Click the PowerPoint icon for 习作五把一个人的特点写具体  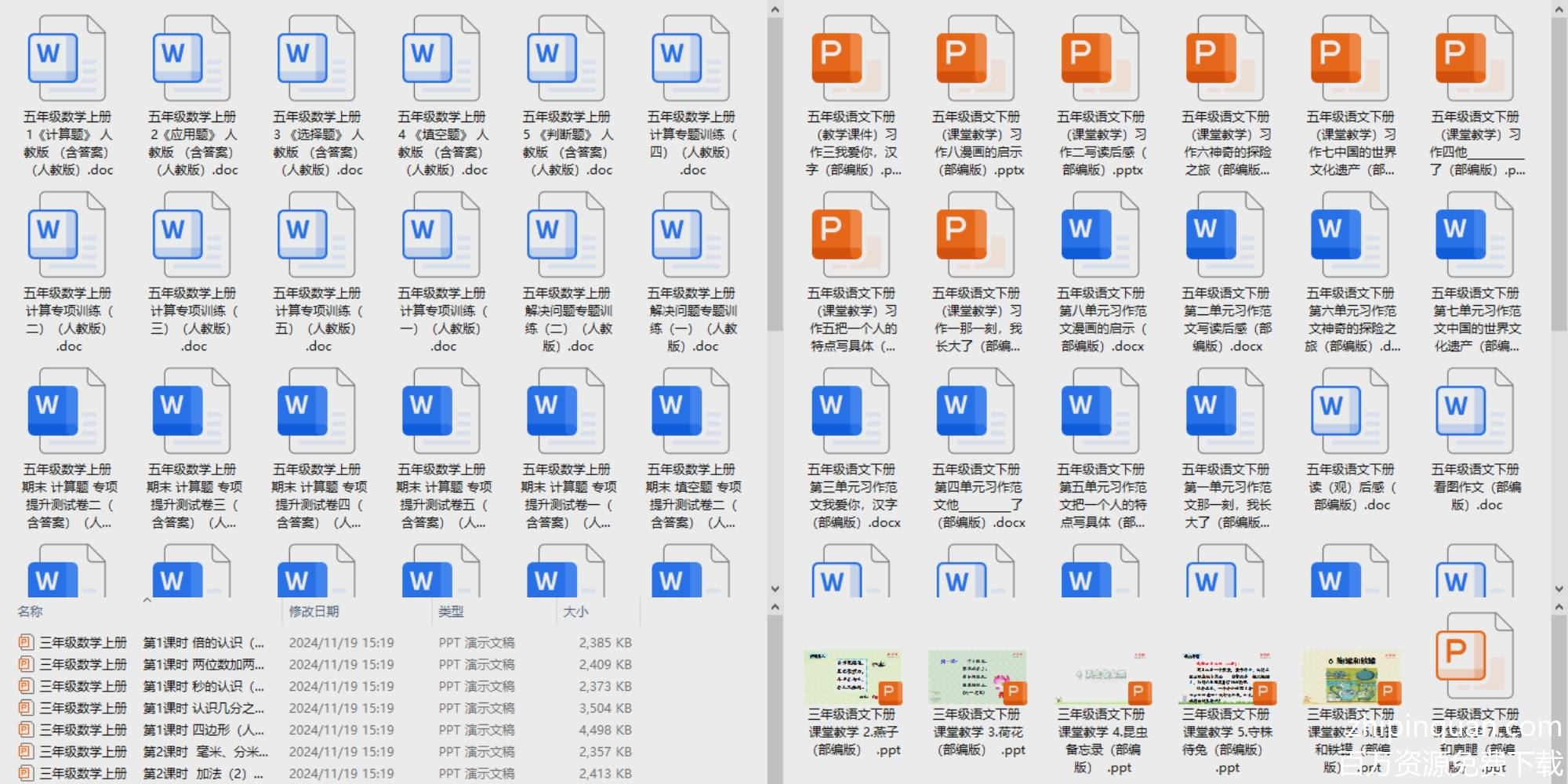tap(850, 235)
